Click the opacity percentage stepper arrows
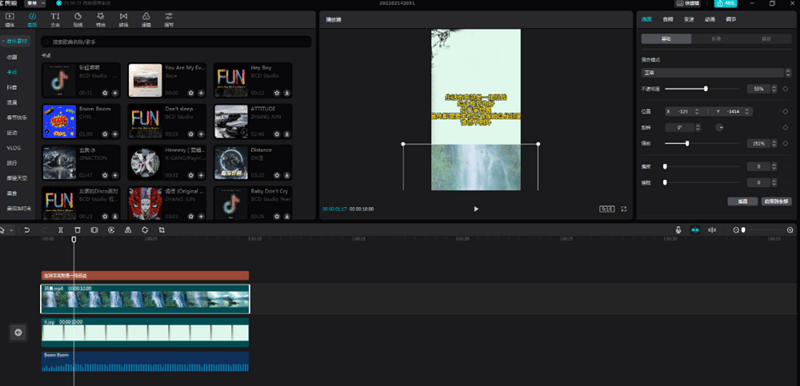The image size is (800, 386). coord(774,89)
